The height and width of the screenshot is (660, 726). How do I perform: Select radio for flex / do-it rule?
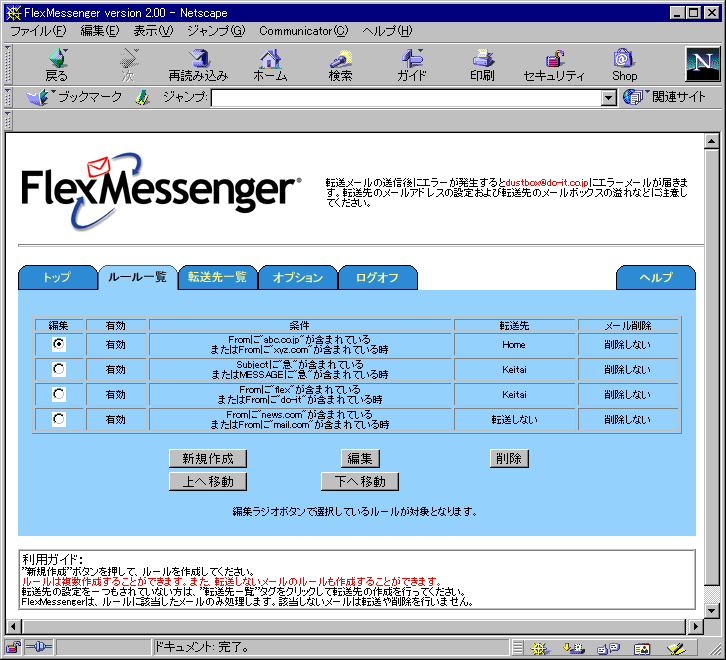click(x=59, y=394)
